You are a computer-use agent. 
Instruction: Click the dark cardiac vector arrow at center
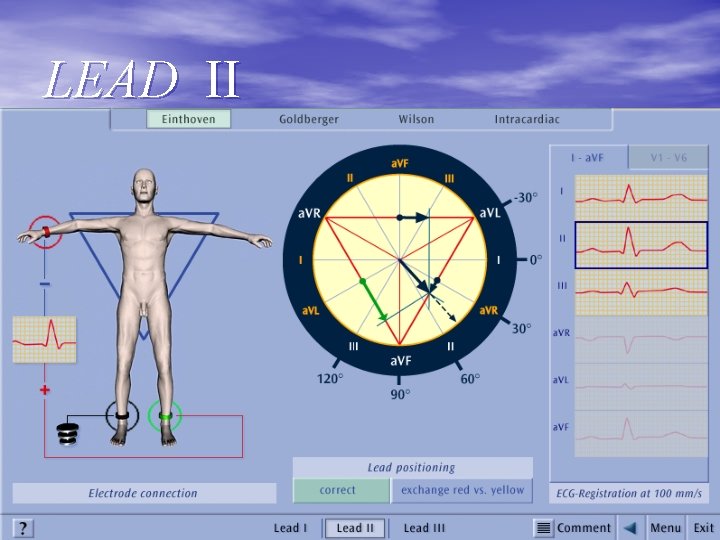[x=414, y=276]
